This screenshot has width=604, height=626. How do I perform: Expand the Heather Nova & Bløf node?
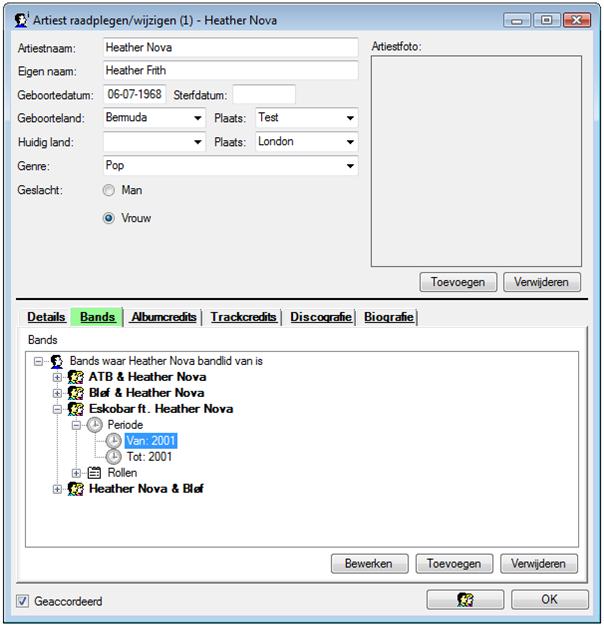click(x=57, y=489)
